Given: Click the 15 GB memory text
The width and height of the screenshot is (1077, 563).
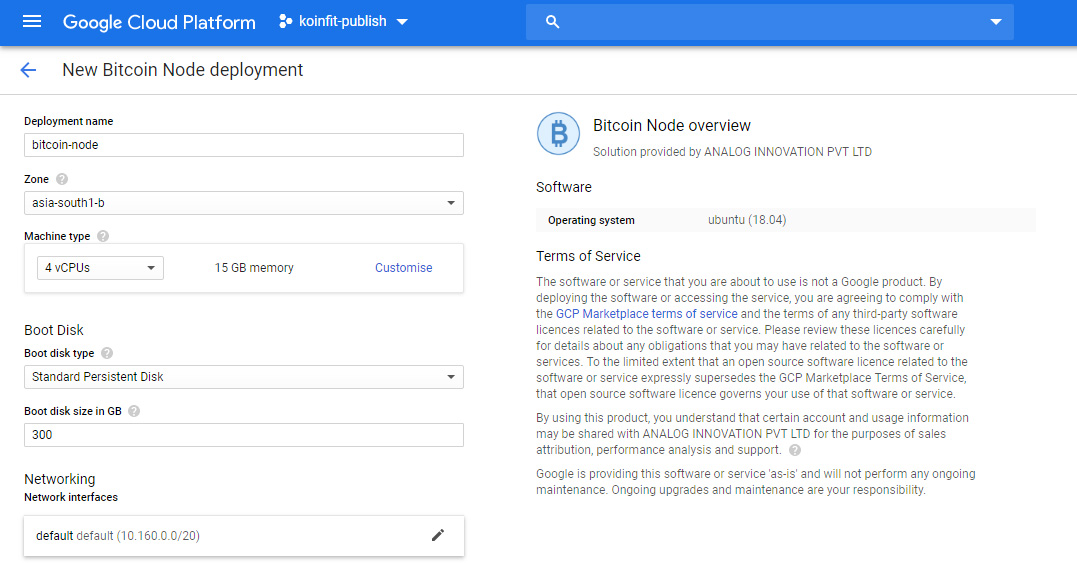Looking at the screenshot, I should [x=254, y=268].
